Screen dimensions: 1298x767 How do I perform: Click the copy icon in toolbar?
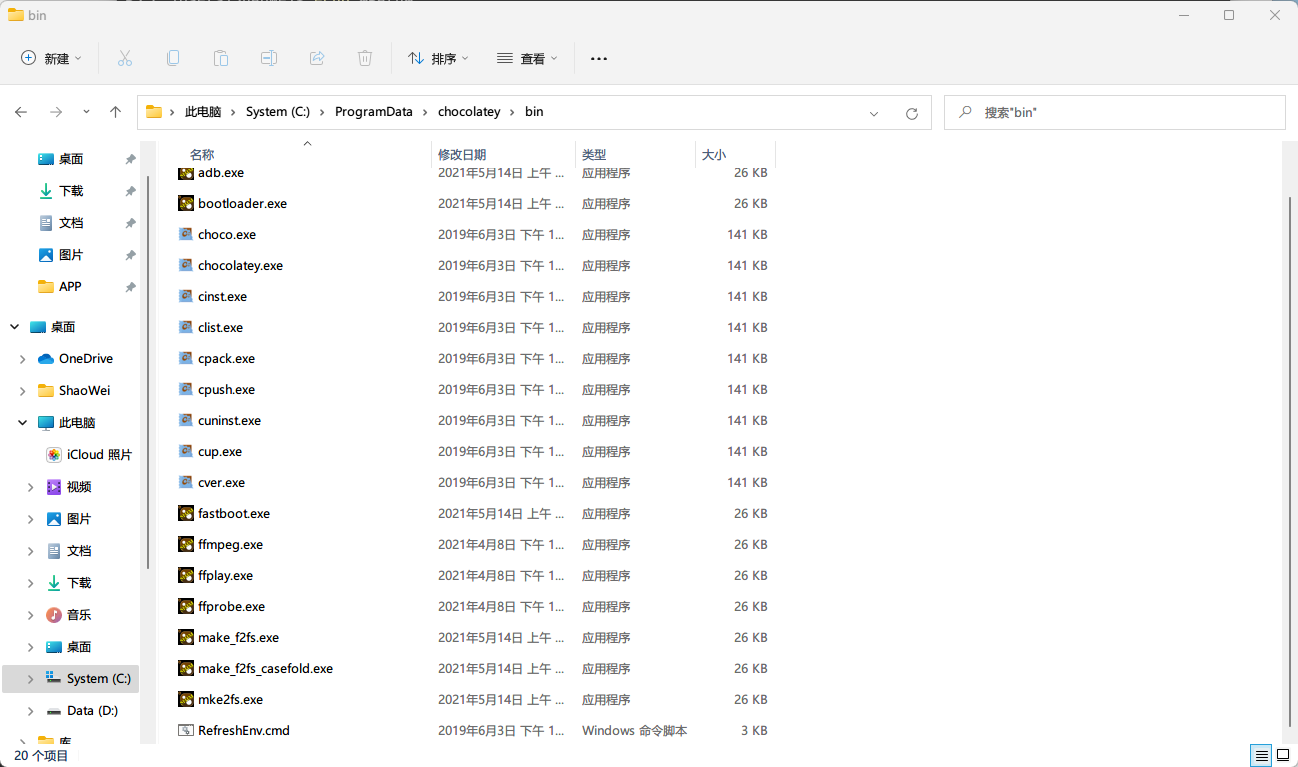click(173, 58)
